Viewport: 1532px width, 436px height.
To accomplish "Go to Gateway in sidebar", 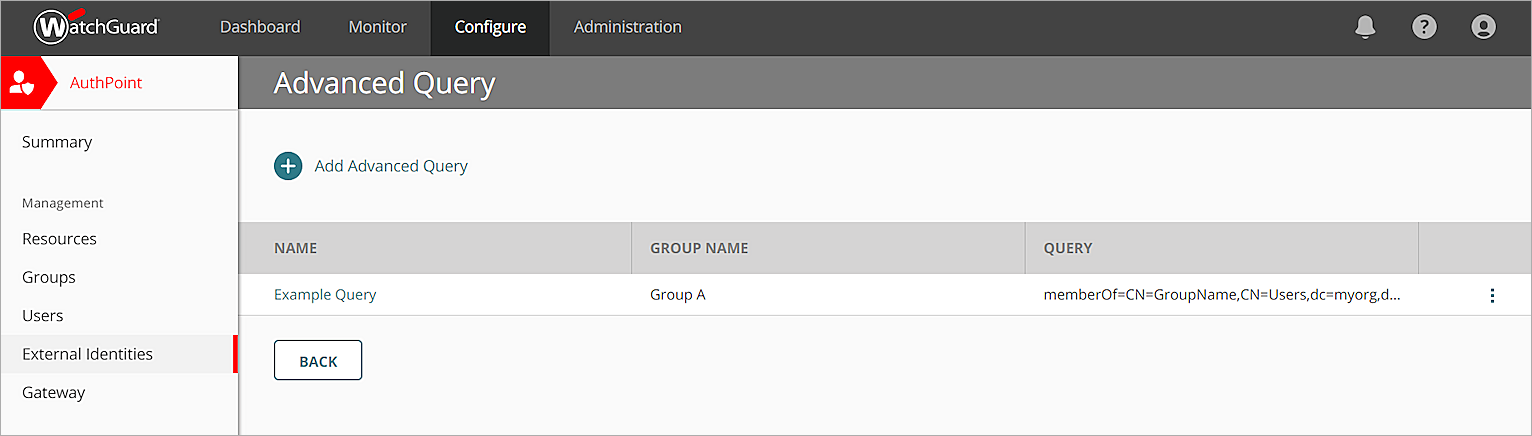I will pos(53,392).
